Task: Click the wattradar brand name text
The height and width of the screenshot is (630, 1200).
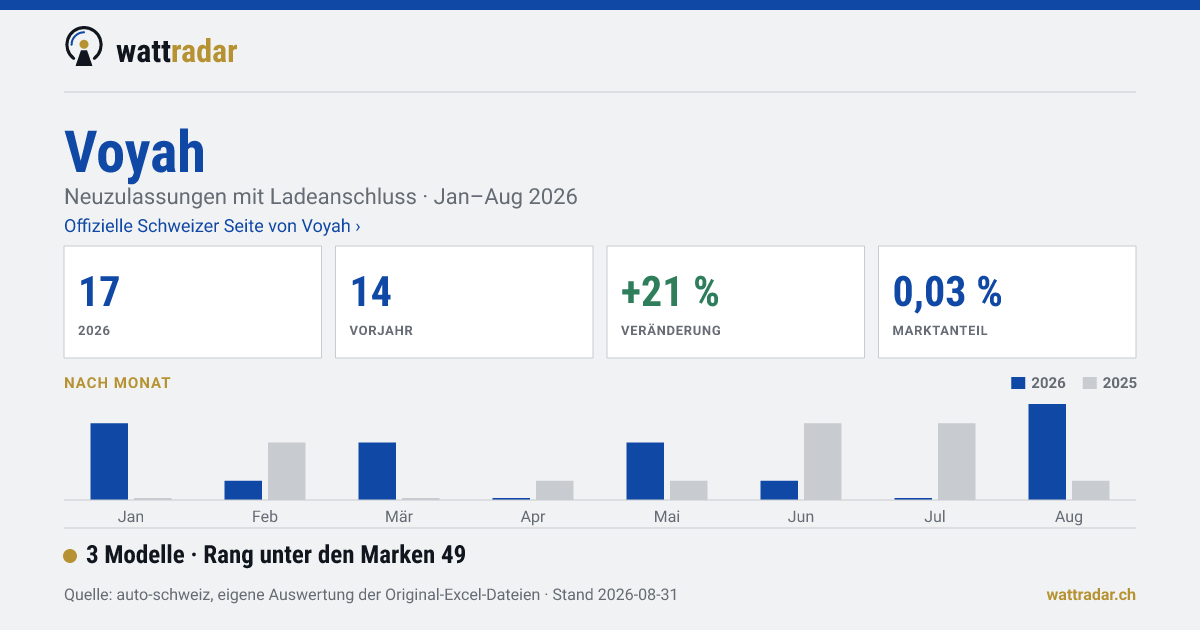Action: (x=177, y=50)
